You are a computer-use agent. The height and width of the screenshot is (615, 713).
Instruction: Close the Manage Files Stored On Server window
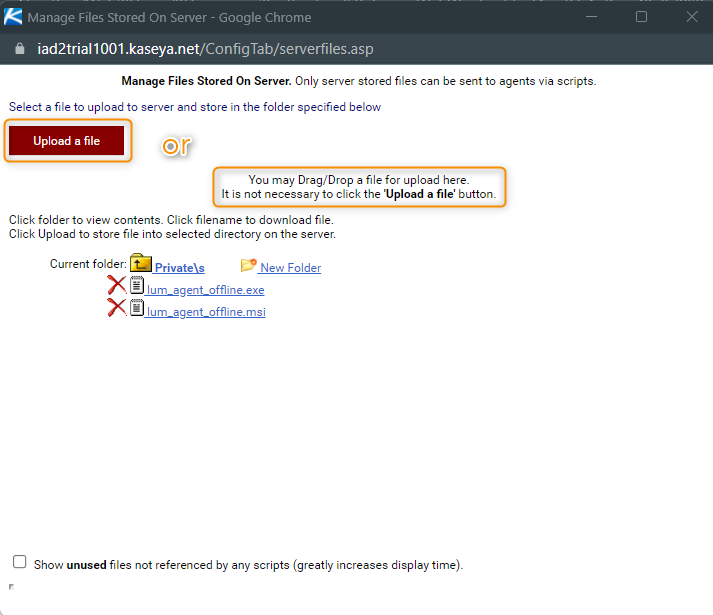pyautogui.click(x=691, y=17)
